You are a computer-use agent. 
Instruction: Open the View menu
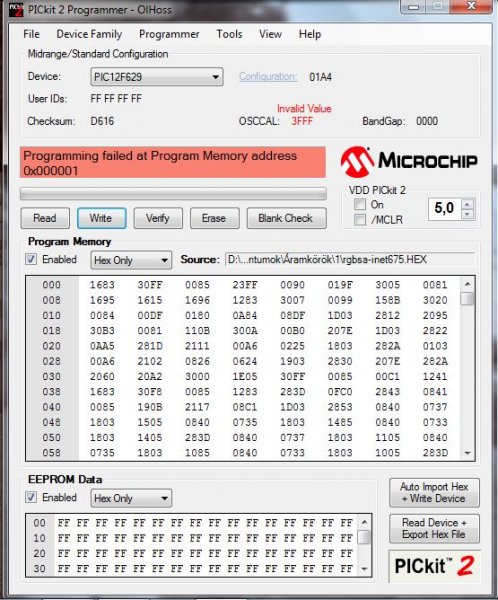[x=270, y=34]
